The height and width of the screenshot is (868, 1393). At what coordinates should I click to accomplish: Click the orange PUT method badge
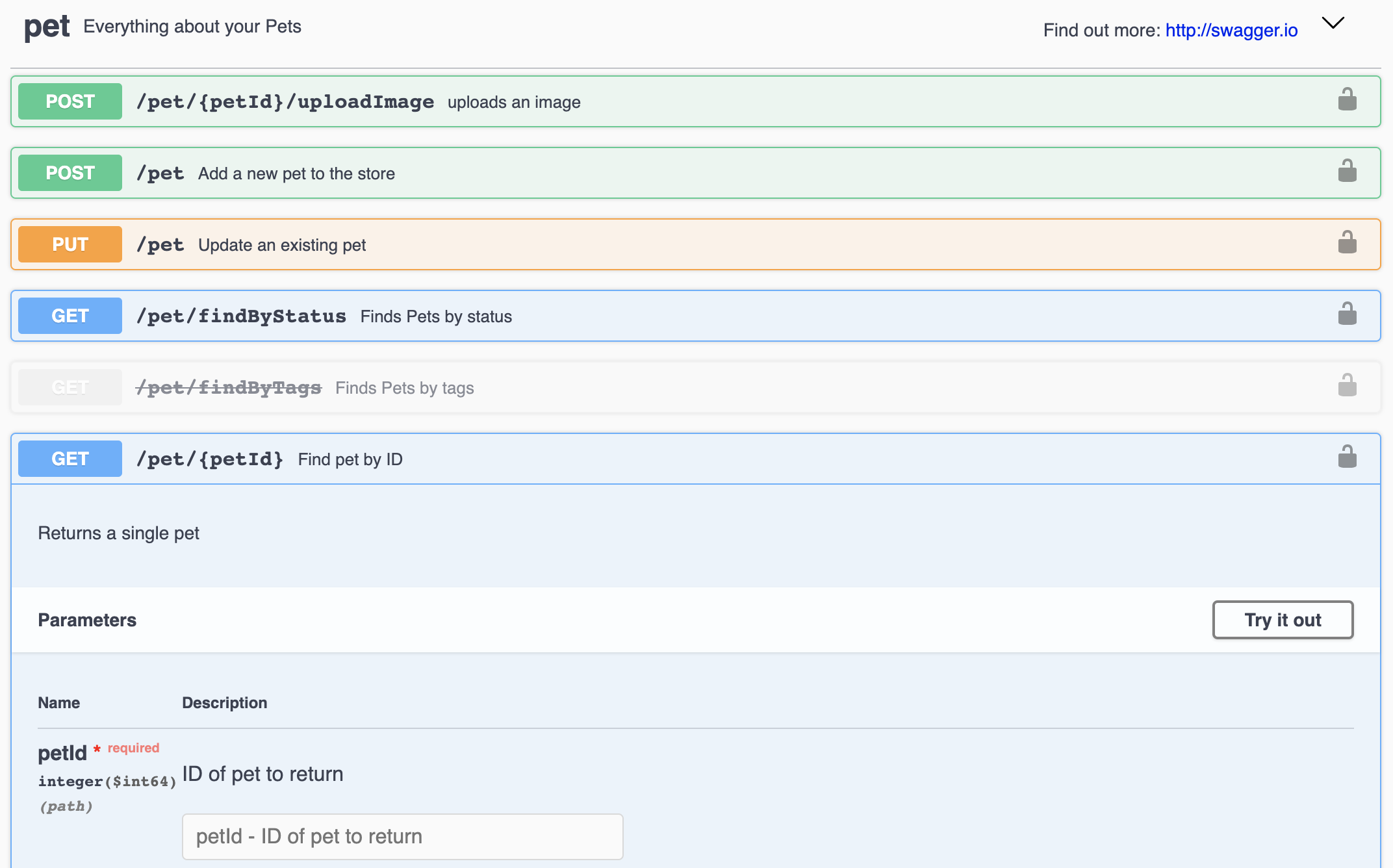click(70, 244)
